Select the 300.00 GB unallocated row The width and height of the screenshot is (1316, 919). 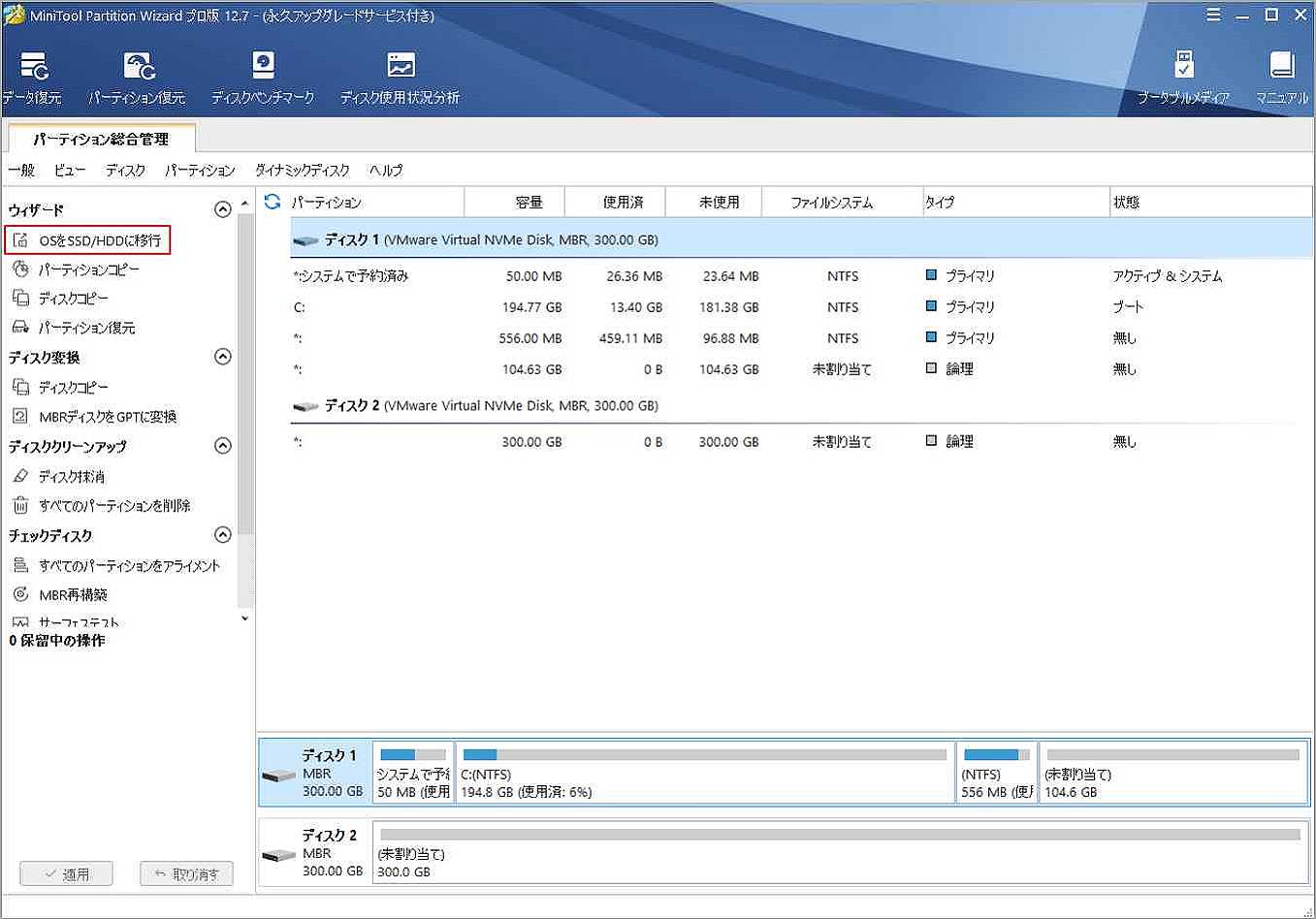[x=801, y=441]
